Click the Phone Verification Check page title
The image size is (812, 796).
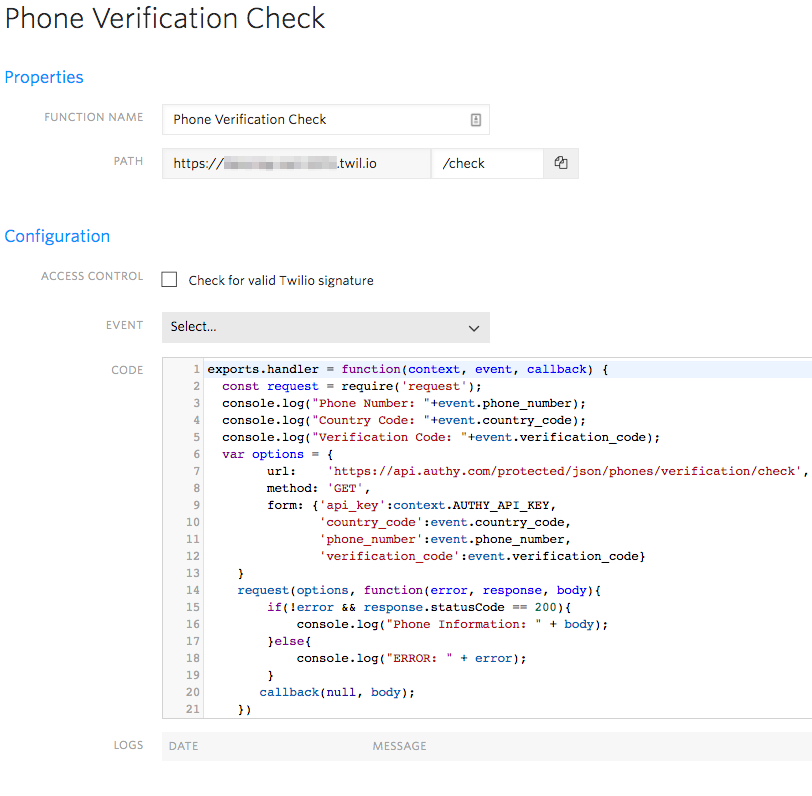(164, 19)
